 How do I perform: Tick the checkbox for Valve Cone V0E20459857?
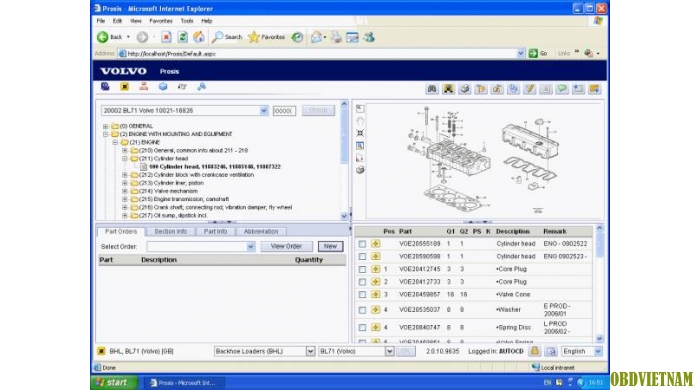362,295
